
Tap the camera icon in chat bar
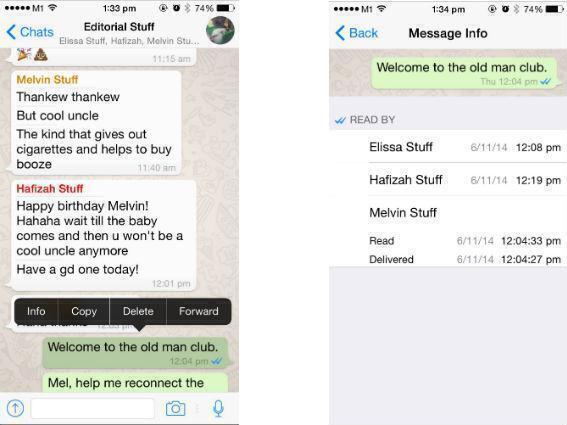click(175, 408)
